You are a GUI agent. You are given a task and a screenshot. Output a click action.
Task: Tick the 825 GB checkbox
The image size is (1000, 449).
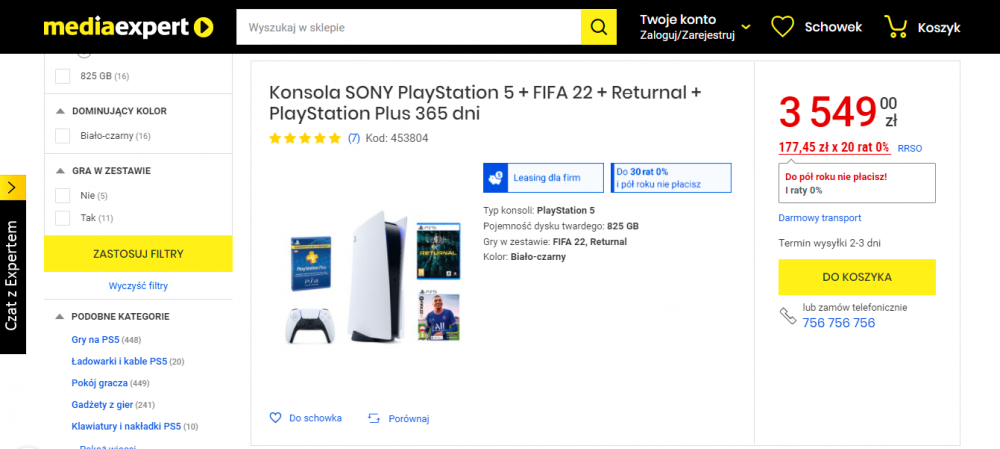(x=62, y=76)
